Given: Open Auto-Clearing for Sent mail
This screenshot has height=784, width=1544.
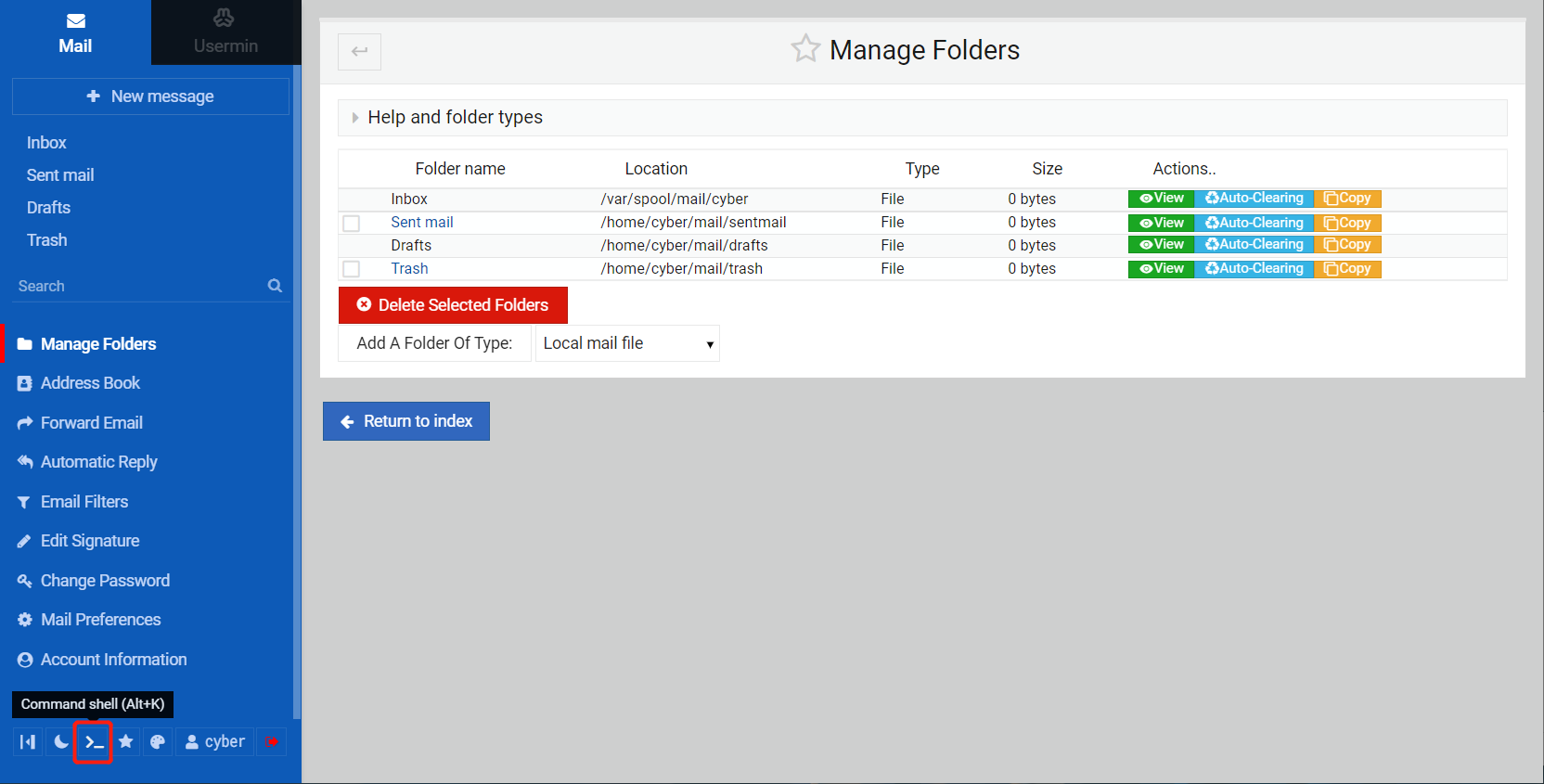Looking at the screenshot, I should (x=1254, y=223).
